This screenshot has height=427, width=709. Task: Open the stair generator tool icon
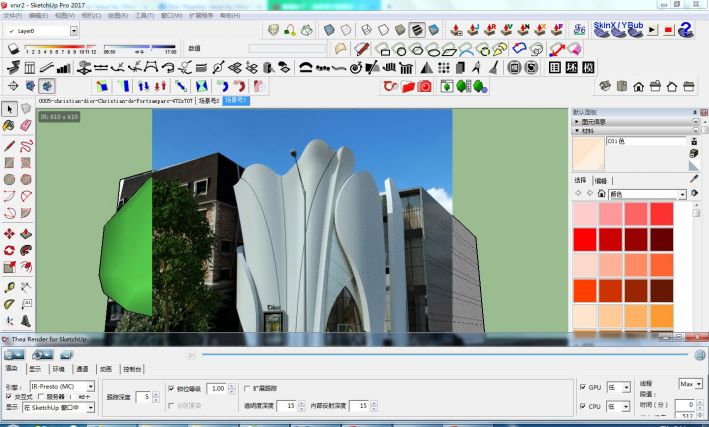pyautogui.click(x=13, y=67)
